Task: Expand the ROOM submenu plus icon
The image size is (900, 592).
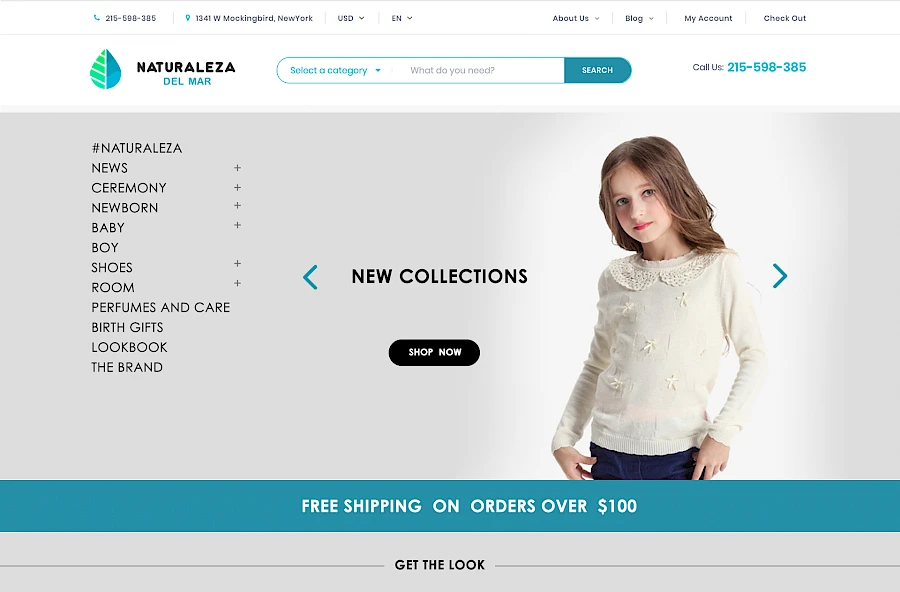Action: 237,283
